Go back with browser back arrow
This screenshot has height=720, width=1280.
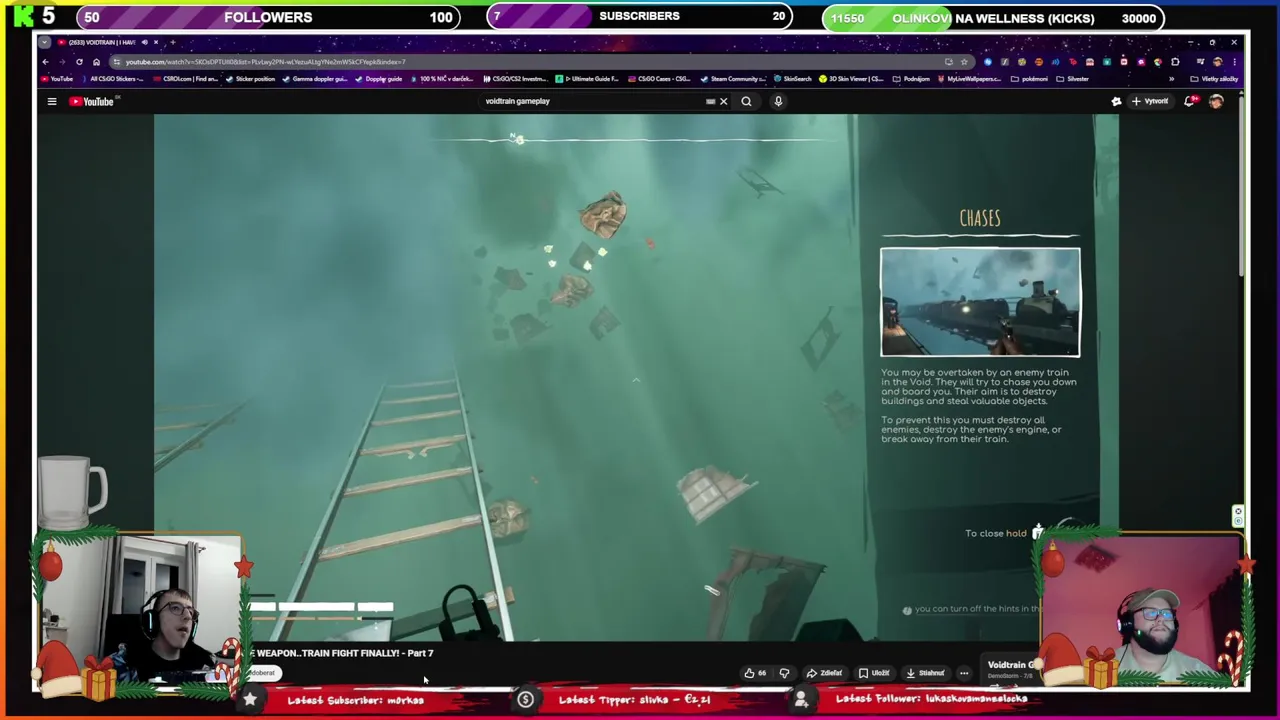[x=45, y=62]
